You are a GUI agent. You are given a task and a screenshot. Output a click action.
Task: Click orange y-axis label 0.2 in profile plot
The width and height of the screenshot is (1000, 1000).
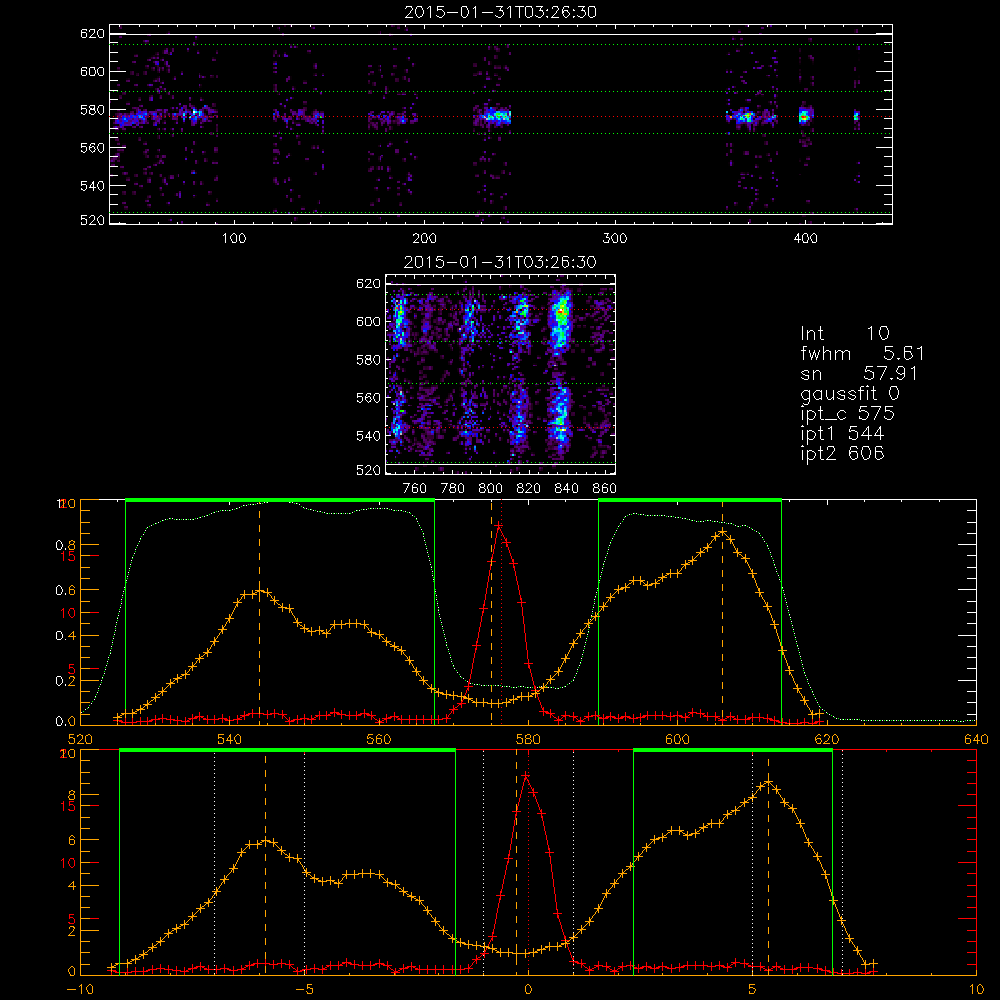(x=66, y=680)
